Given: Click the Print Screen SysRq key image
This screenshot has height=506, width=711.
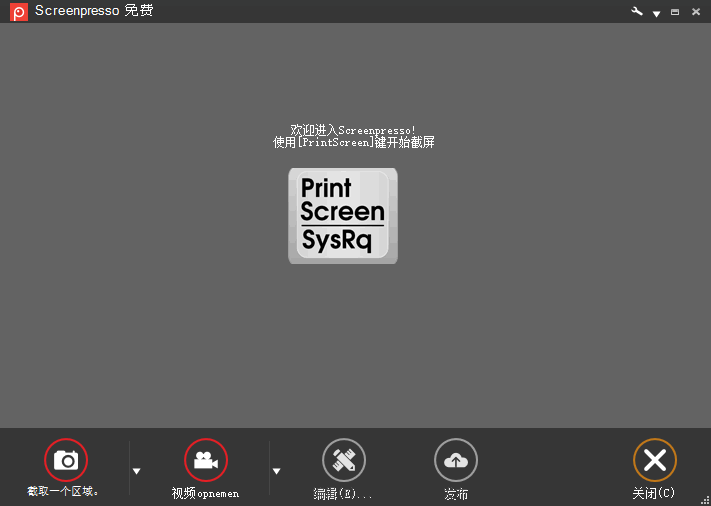Looking at the screenshot, I should pyautogui.click(x=343, y=216).
